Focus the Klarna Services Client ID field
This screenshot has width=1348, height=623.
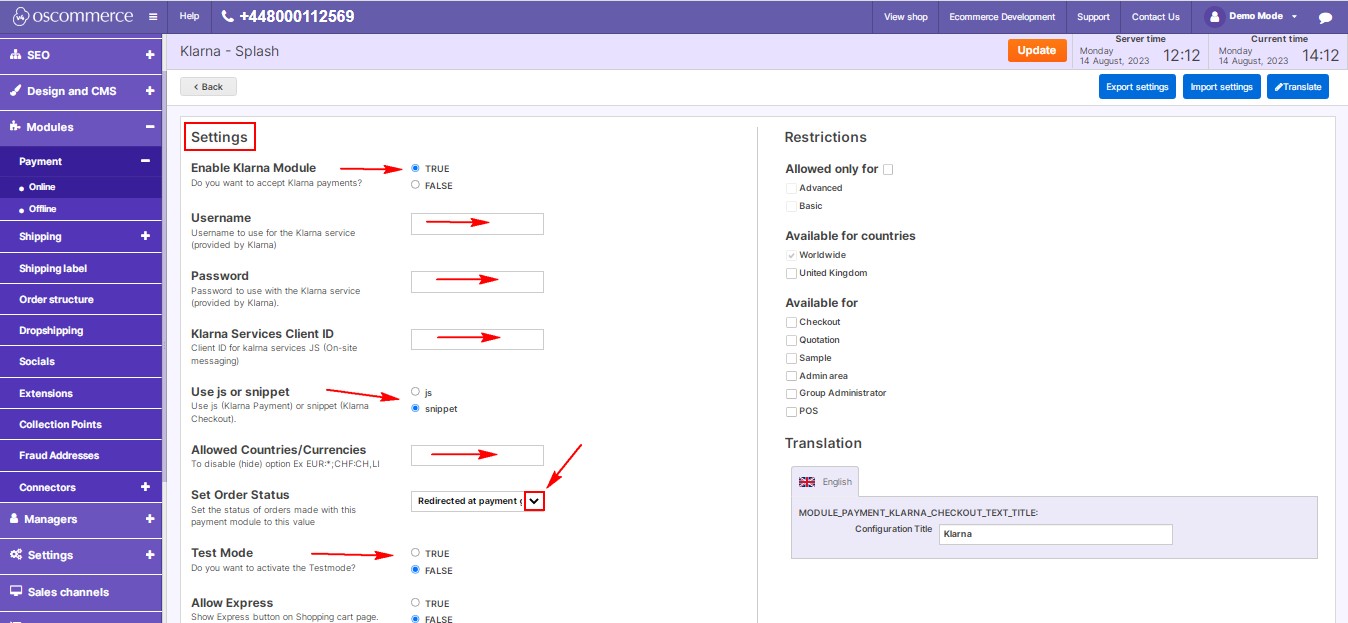pos(477,340)
